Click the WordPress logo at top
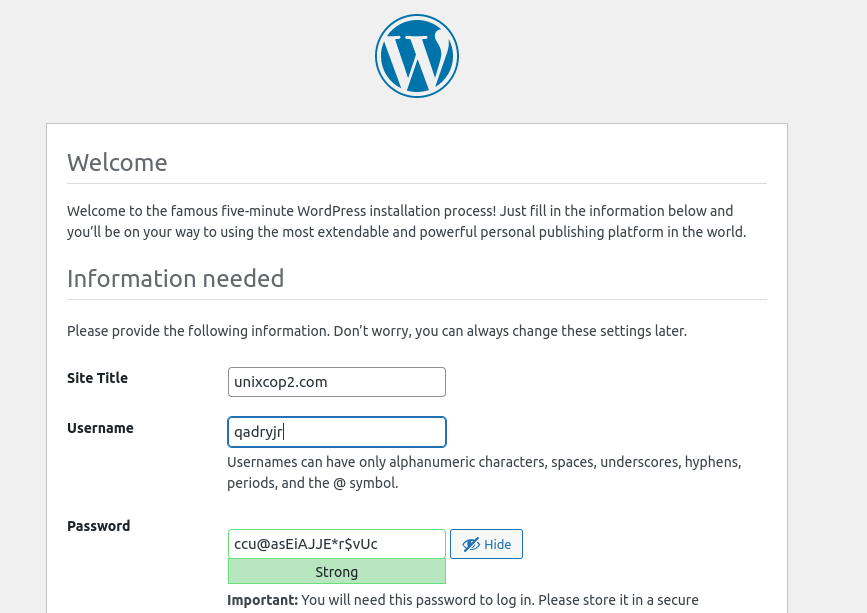Viewport: 867px width, 613px height. (x=417, y=56)
